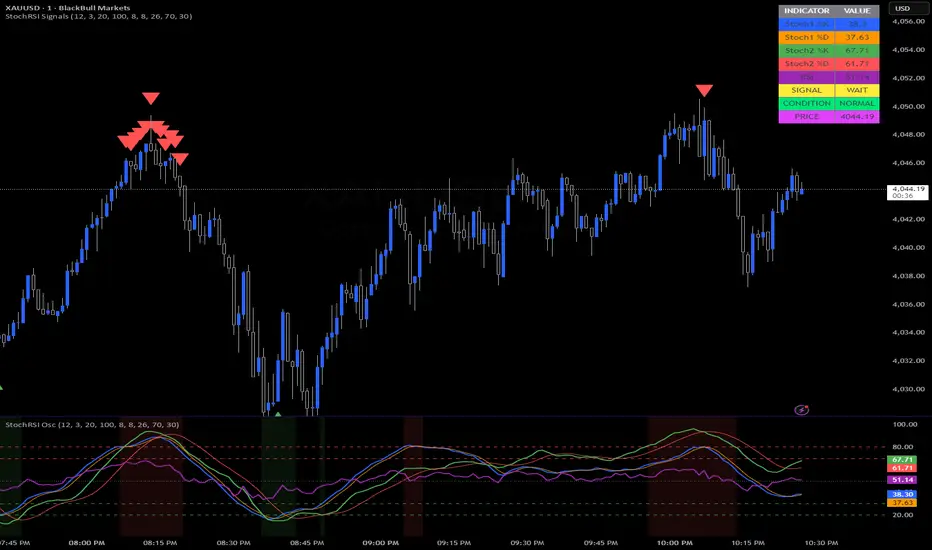Image resolution: width=932 pixels, height=550 pixels.
Task: Click the PRICE label cell in the table
Action: pos(807,117)
